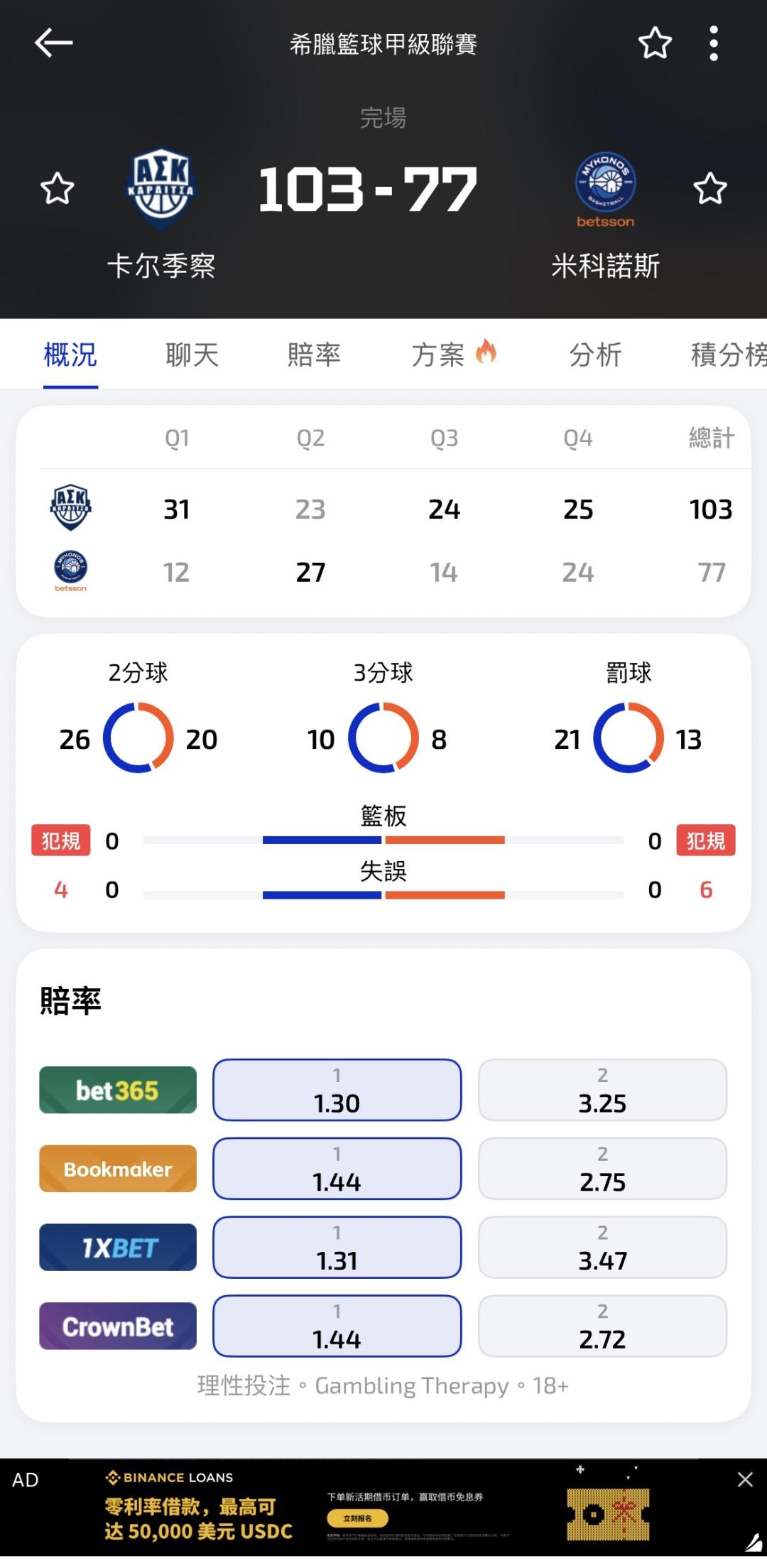Screen dimensions: 767x1568
Task: Click the bet365 bookmaker logo
Action: pos(118,1090)
